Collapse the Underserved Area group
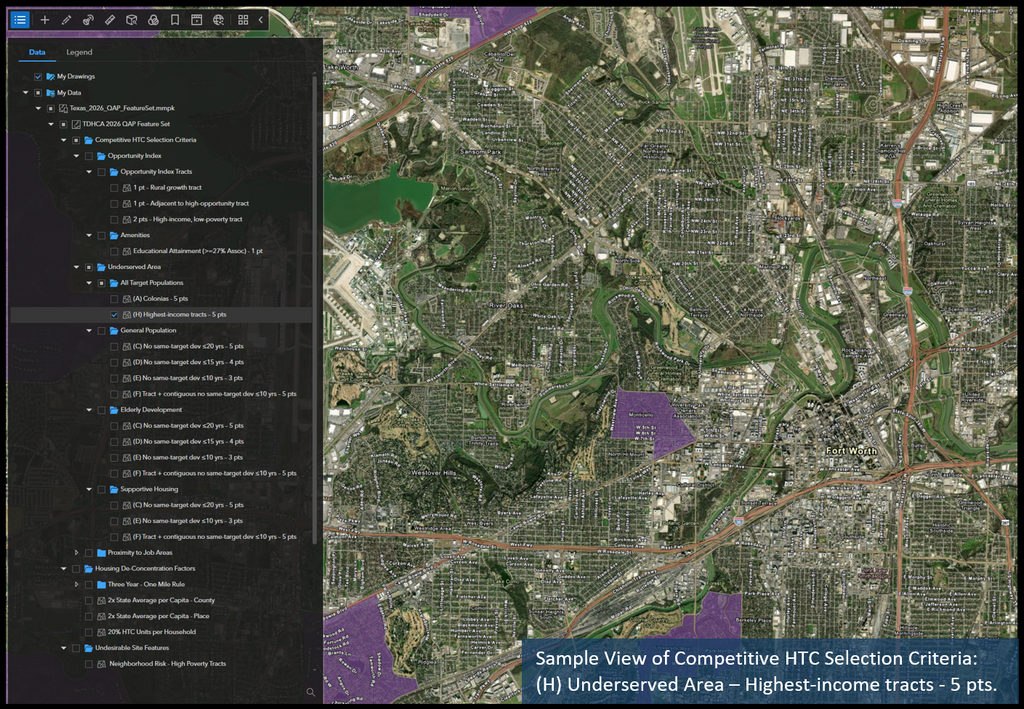Viewport: 1024px width, 709px height. click(76, 266)
